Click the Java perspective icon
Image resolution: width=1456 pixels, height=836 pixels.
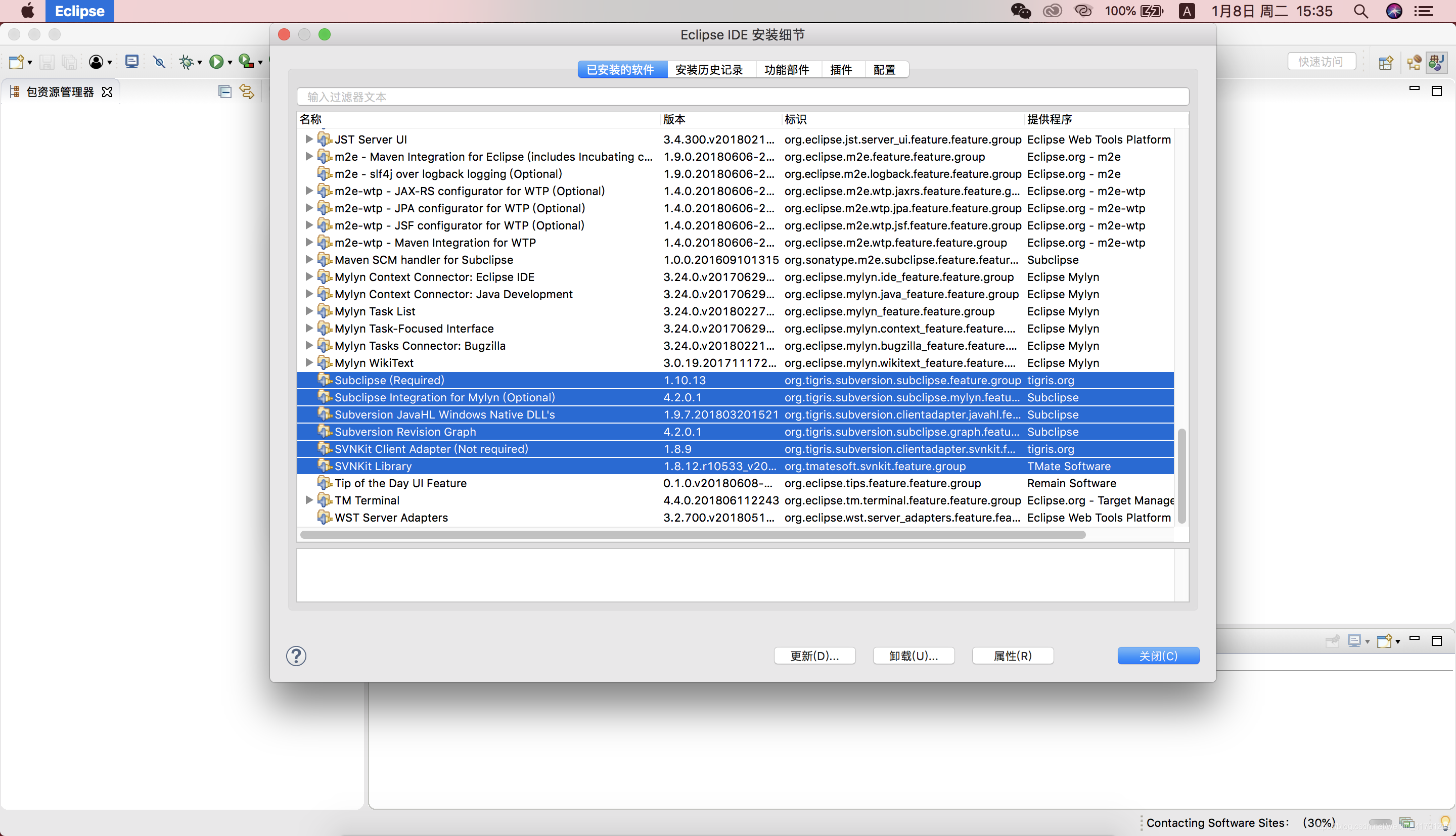click(1437, 62)
